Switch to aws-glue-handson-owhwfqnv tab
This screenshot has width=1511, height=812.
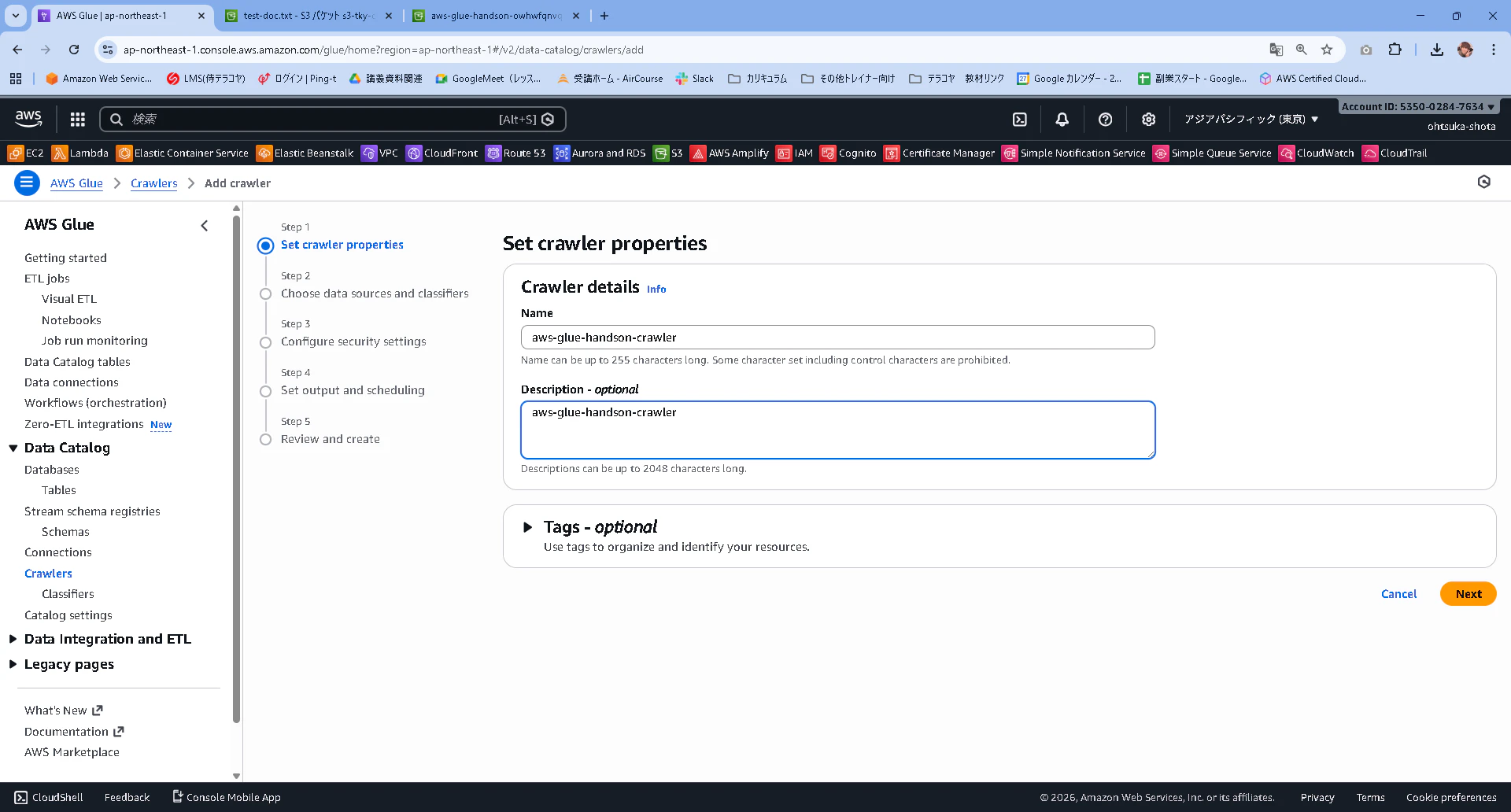[x=496, y=16]
